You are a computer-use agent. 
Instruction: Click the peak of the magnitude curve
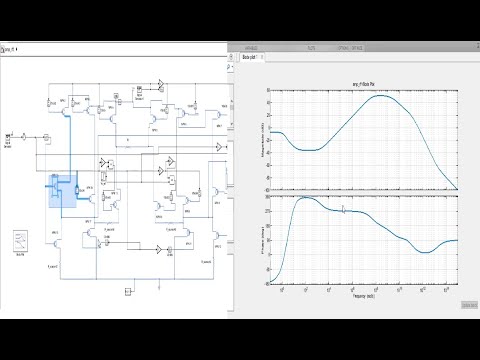(381, 96)
